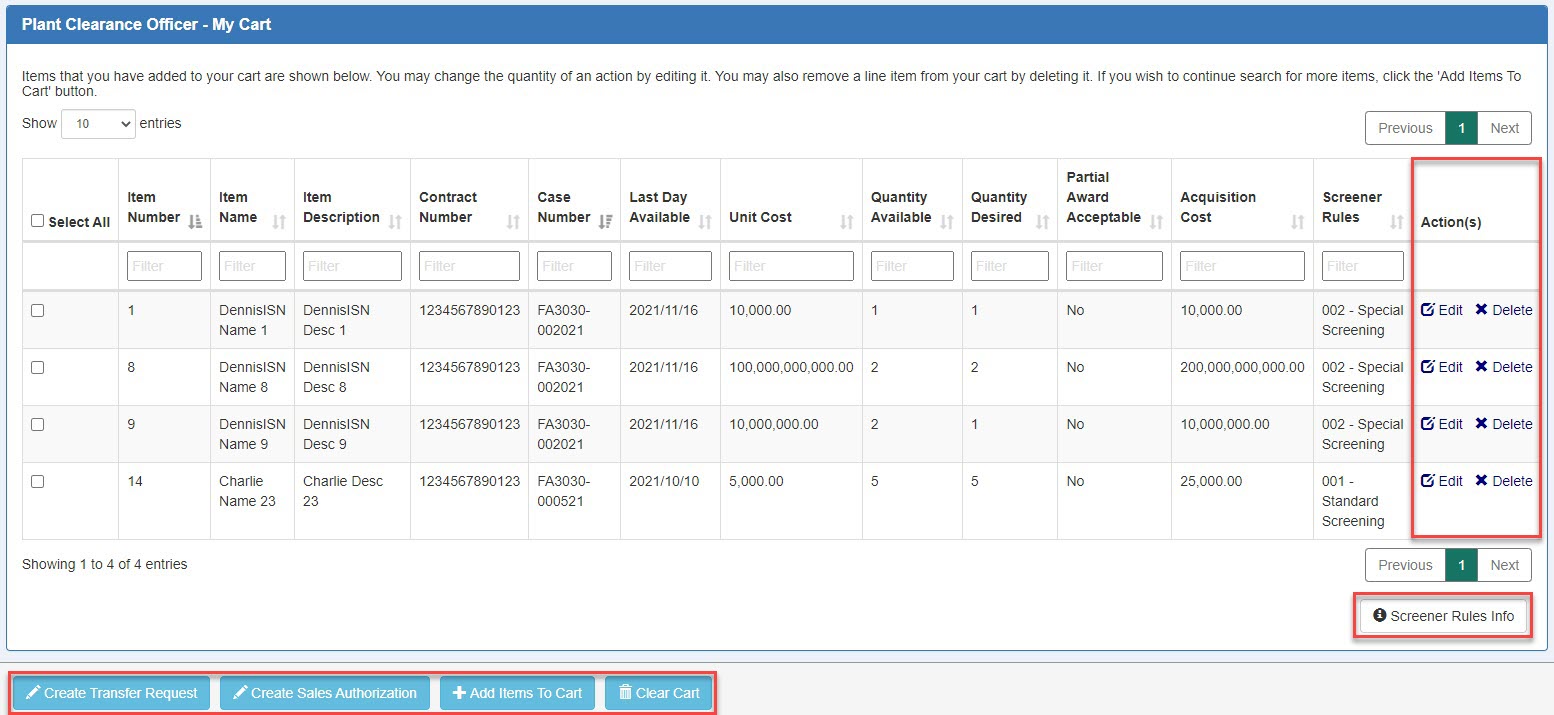This screenshot has width=1554, height=715.
Task: Click the Item Name filter field
Action: pos(252,266)
